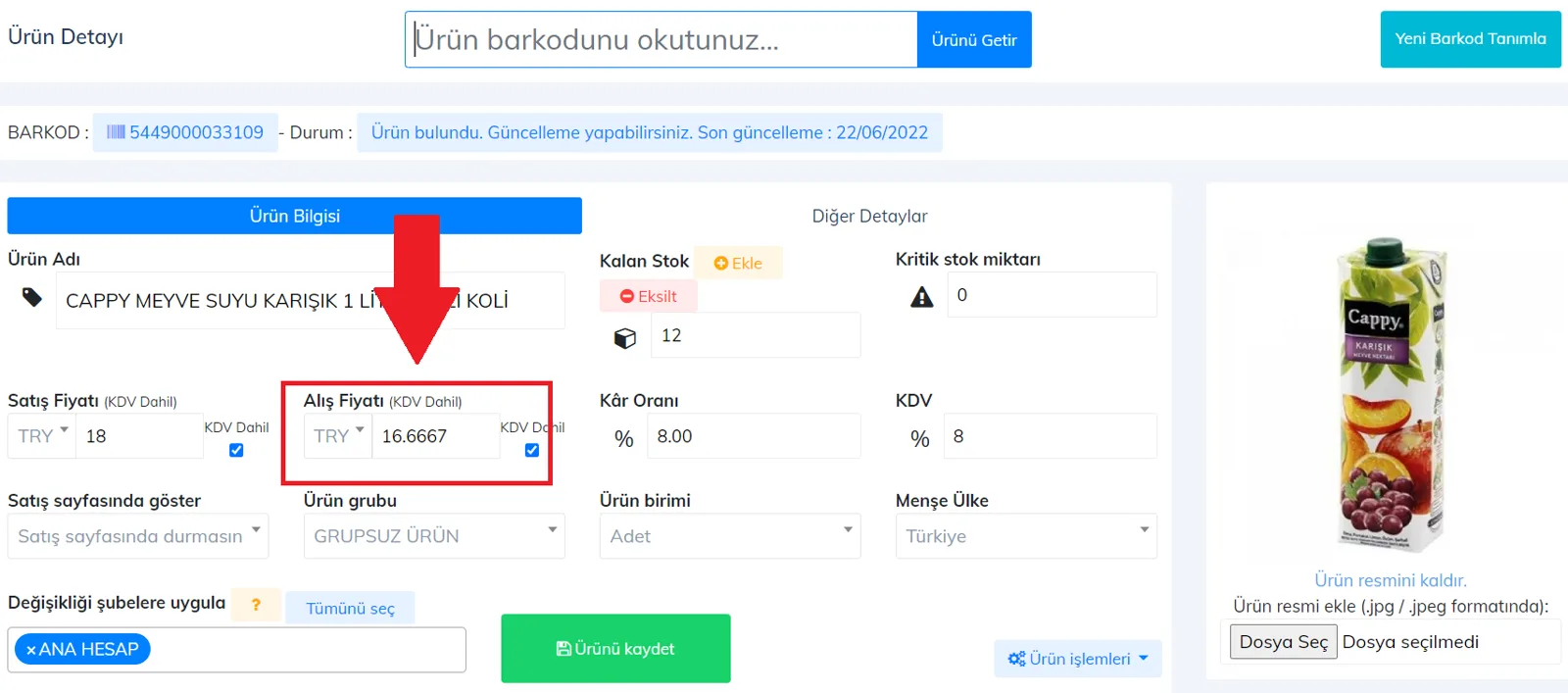This screenshot has height=693, width=1568.
Task: Open the TRY currency dropdown for Satış Fiyatı
Action: pos(41,436)
